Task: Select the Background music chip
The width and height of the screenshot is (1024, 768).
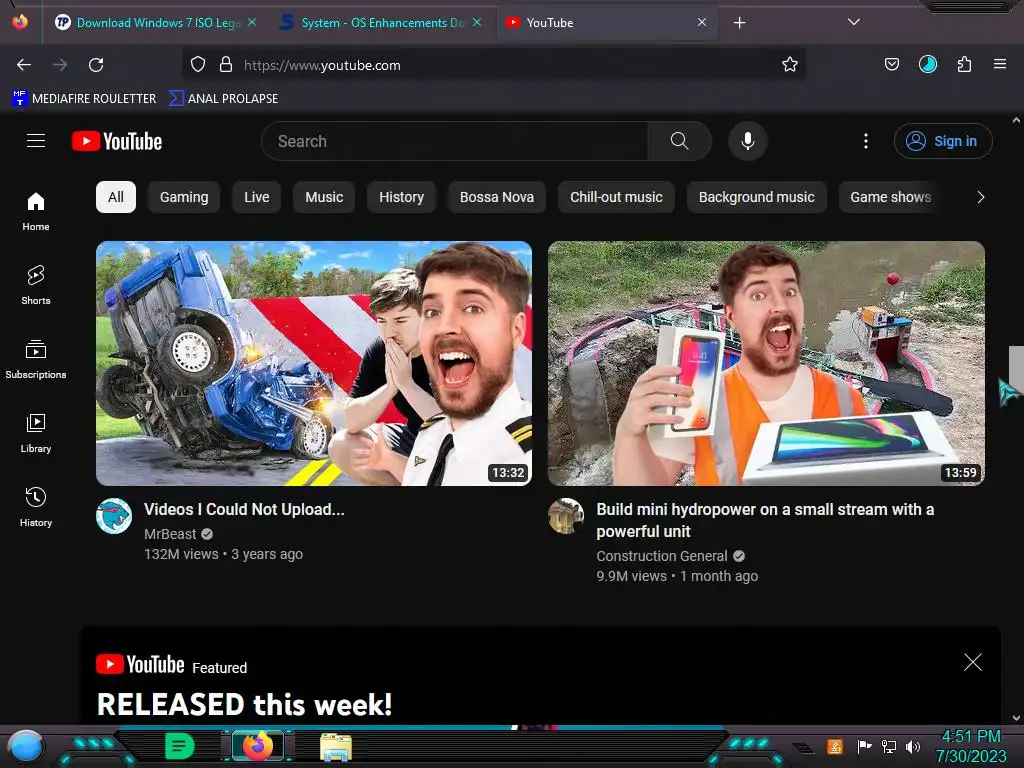Action: (757, 197)
